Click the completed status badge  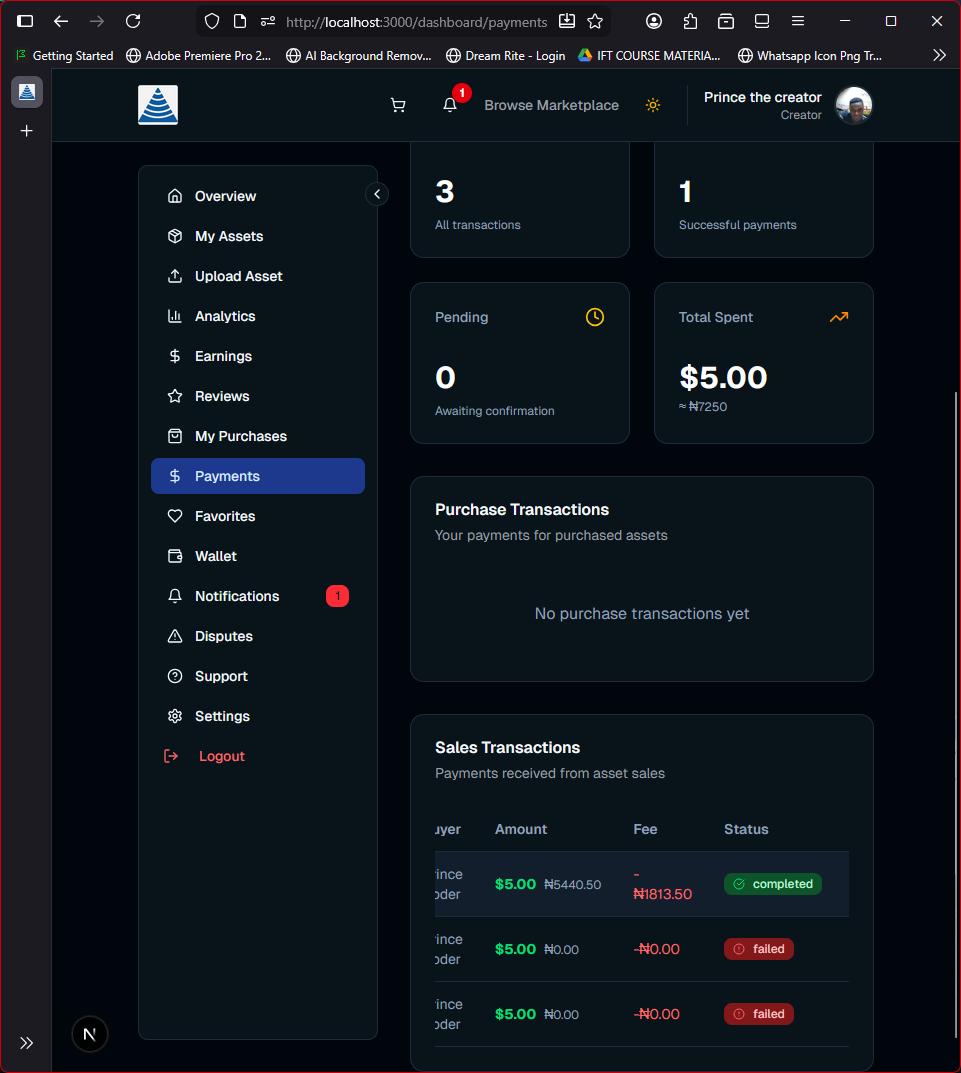(x=772, y=884)
